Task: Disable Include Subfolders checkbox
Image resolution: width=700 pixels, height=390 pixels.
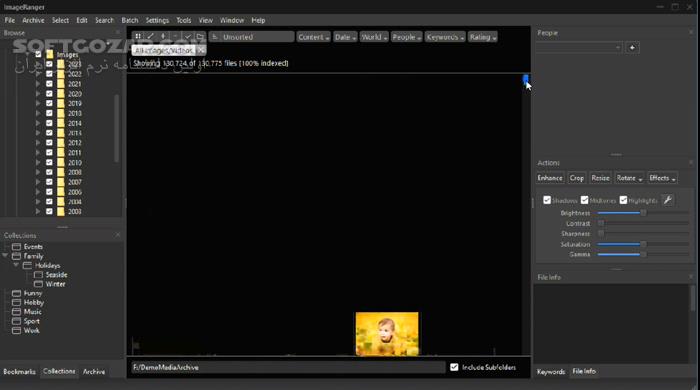Action: (x=454, y=367)
